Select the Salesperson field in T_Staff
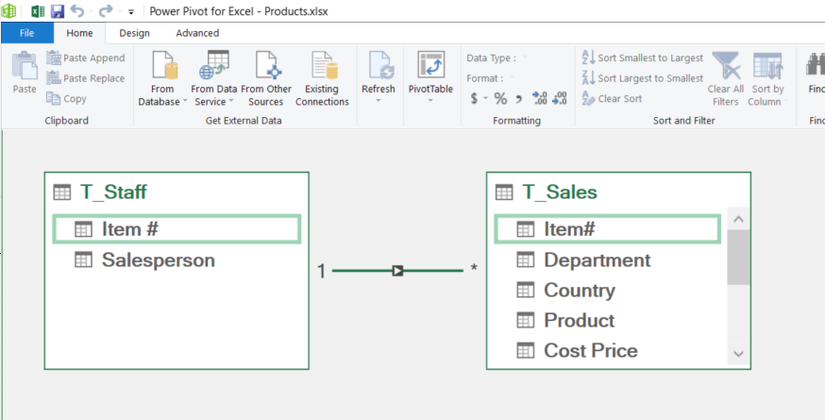Image resolution: width=825 pixels, height=420 pixels. coord(176,260)
